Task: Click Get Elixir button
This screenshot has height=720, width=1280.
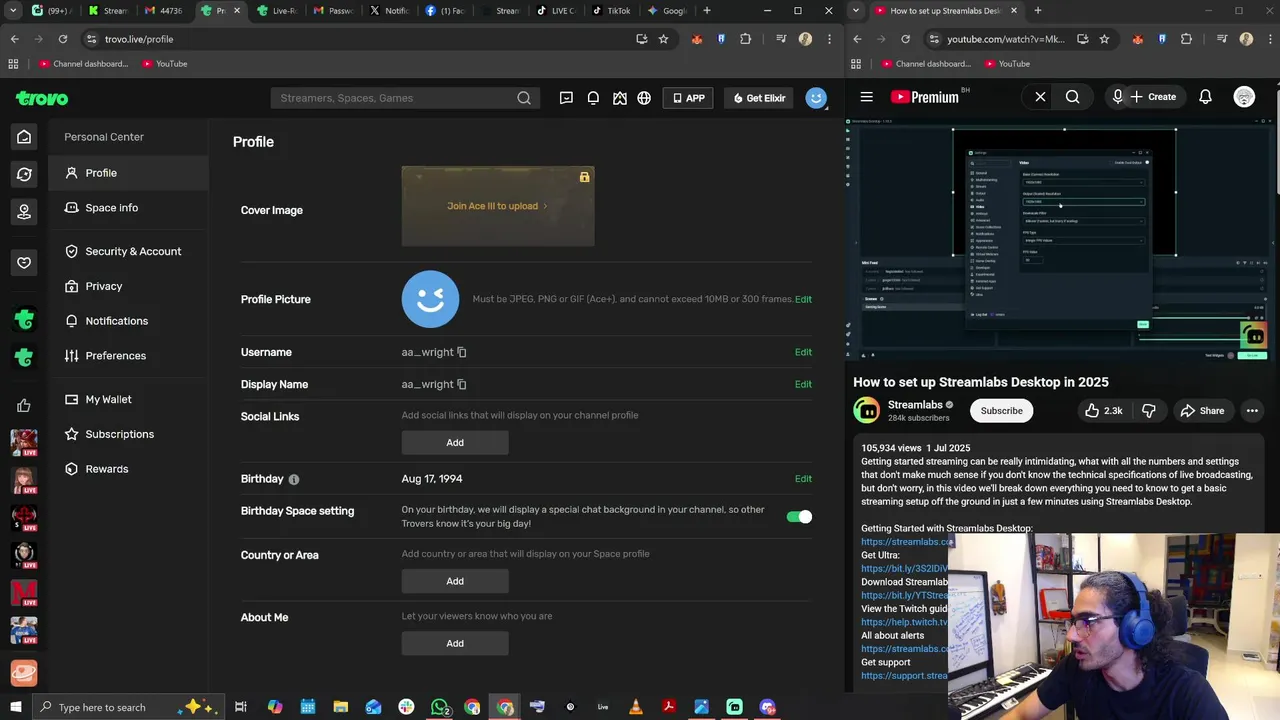Action: [759, 98]
